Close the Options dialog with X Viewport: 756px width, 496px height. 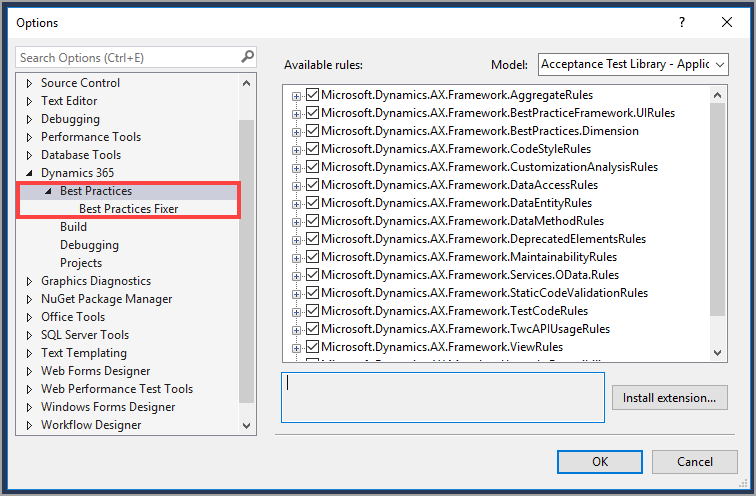[x=727, y=22]
